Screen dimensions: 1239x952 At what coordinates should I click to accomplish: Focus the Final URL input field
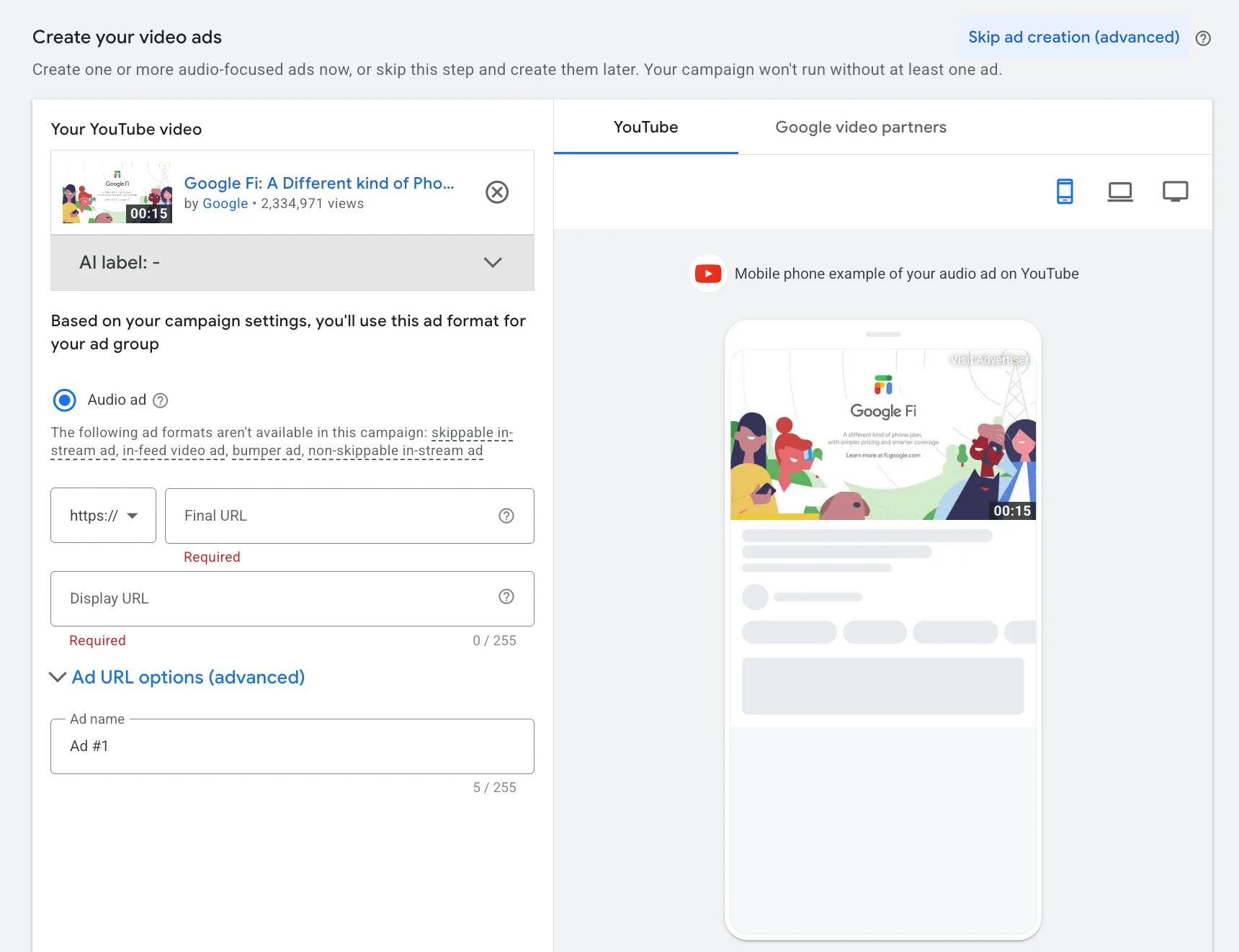(x=349, y=516)
